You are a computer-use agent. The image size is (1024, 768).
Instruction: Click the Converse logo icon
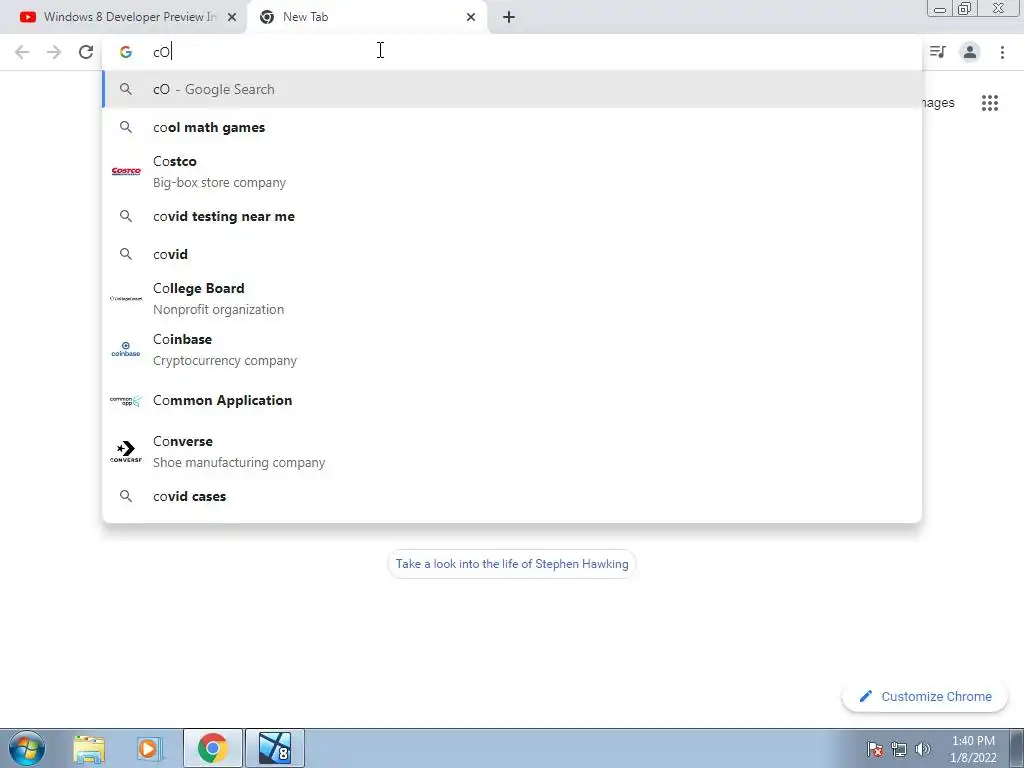126,451
